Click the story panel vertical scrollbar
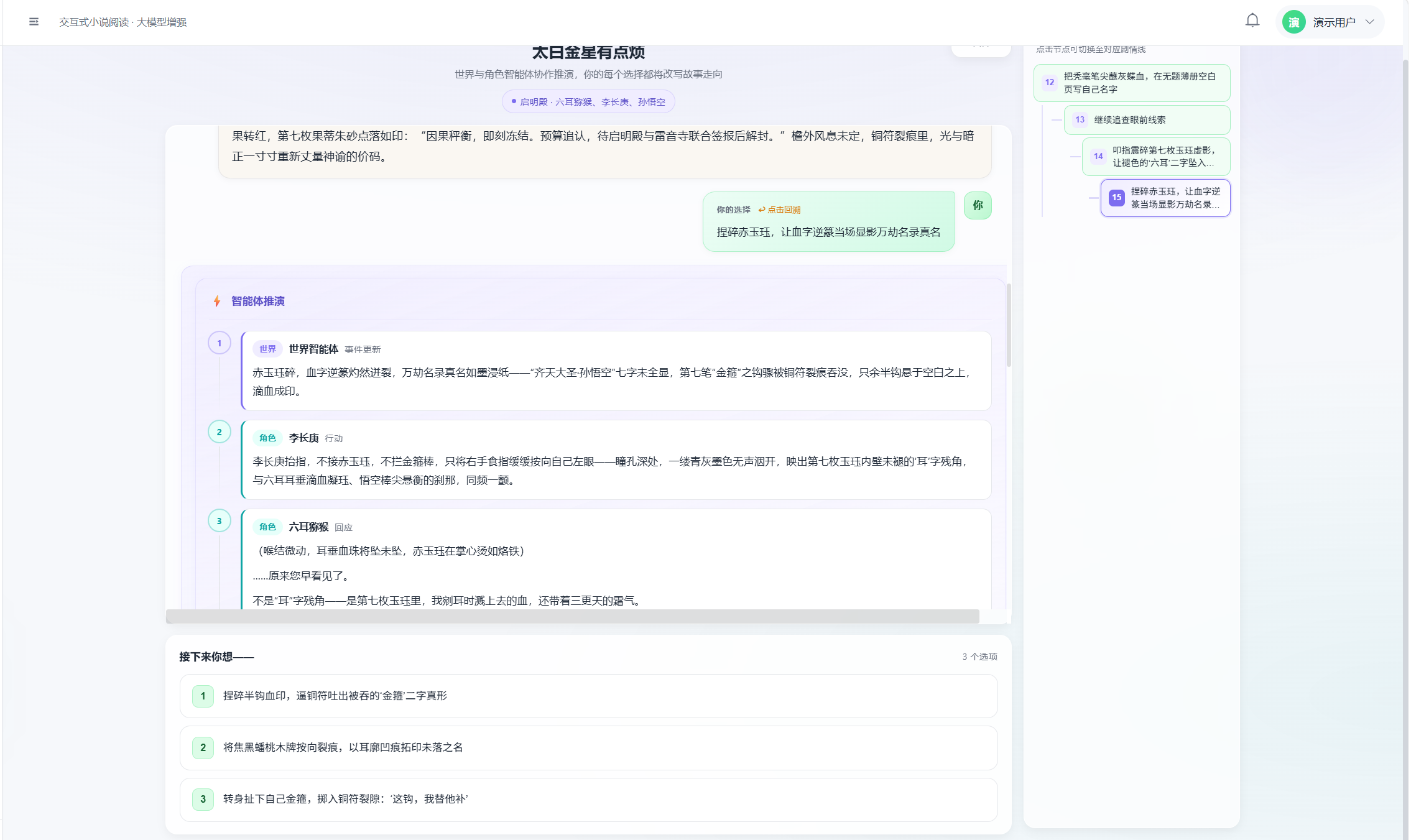The image size is (1411, 840). click(x=1008, y=325)
